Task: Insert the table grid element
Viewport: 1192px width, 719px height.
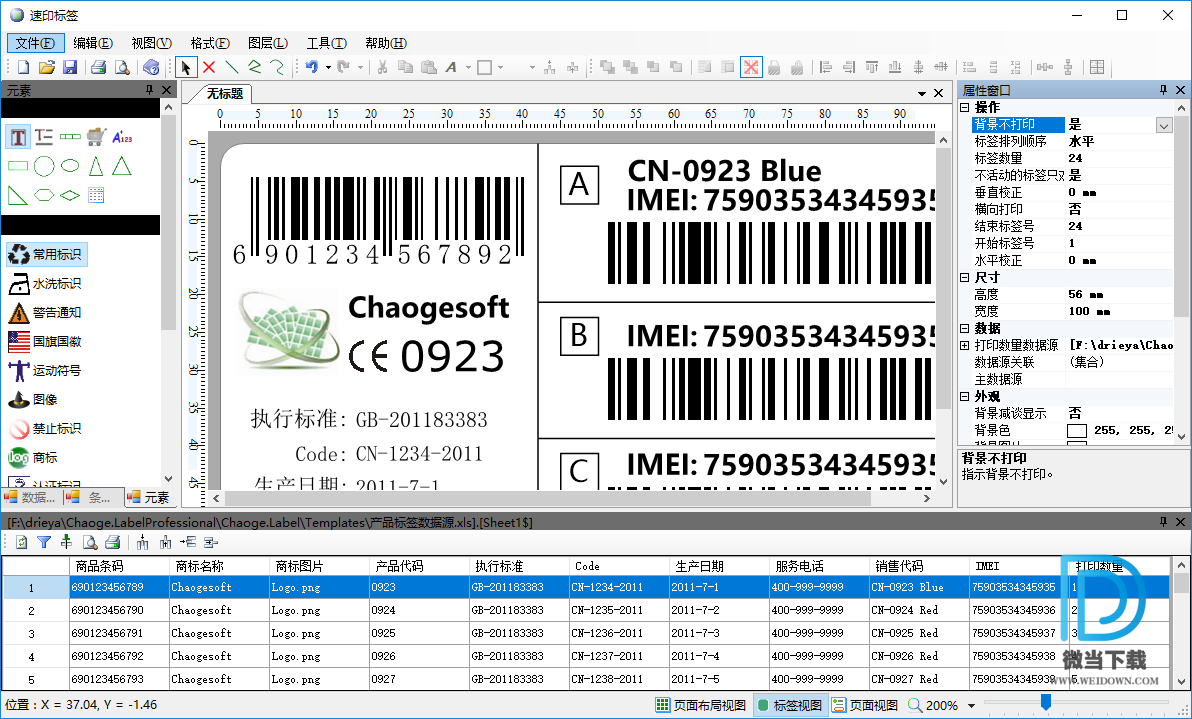Action: [96, 195]
